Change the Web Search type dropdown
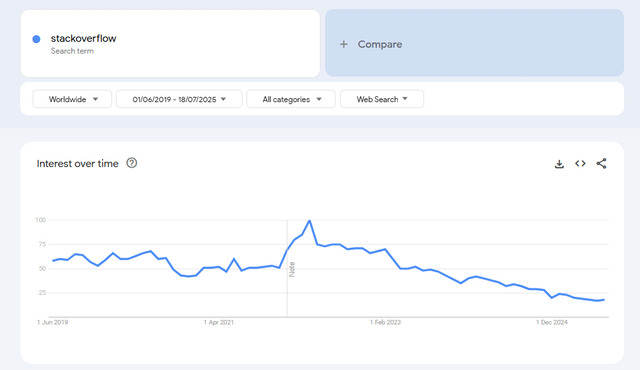Viewport: 640px width, 370px height. click(382, 99)
